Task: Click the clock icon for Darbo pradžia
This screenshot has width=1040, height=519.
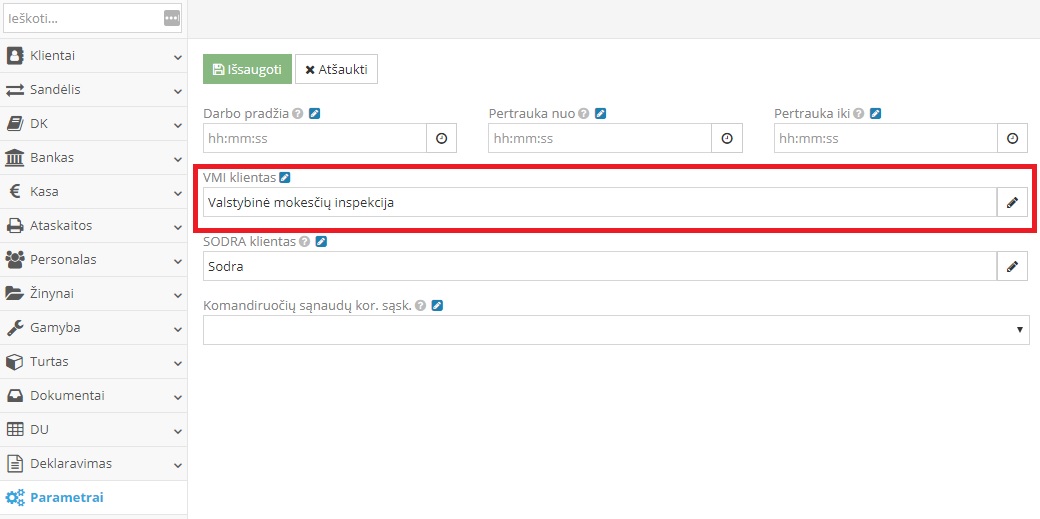Action: pyautogui.click(x=441, y=138)
